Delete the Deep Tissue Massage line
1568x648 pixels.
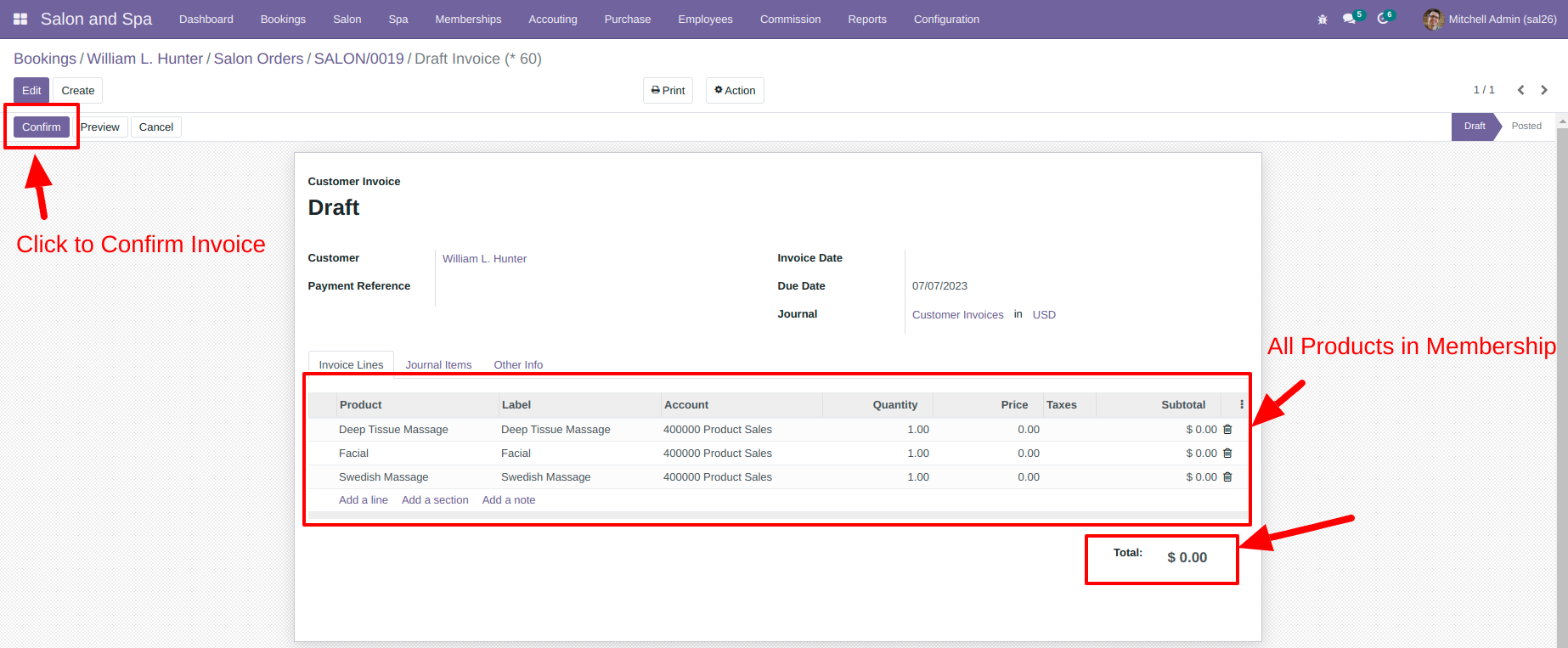tap(1227, 430)
